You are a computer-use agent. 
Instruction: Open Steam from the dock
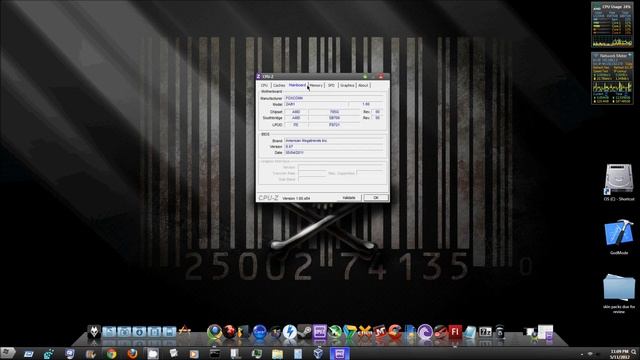pos(304,332)
